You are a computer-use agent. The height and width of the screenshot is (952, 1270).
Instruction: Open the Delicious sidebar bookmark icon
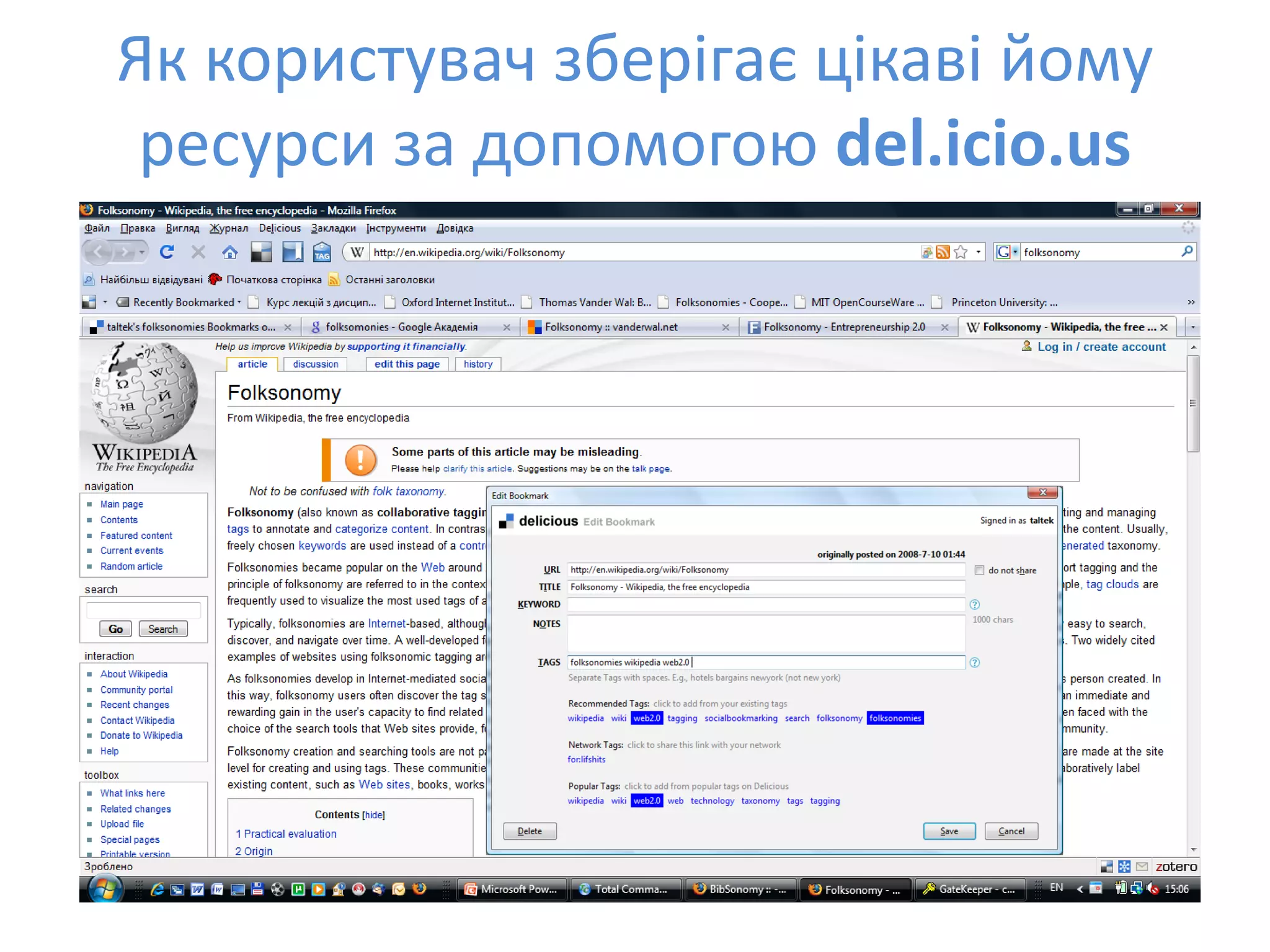pyautogui.click(x=292, y=252)
